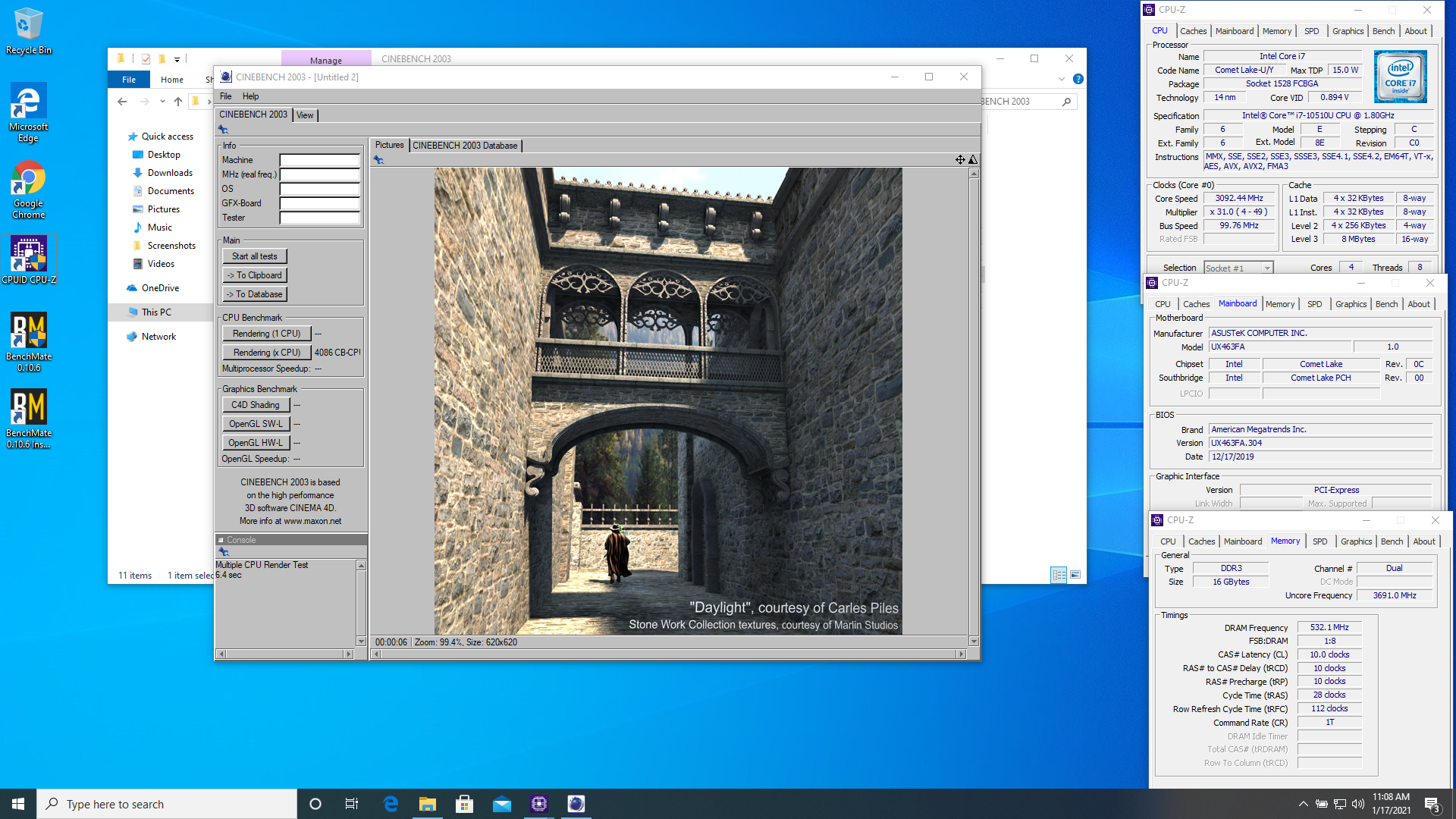Click the Machine input field
Viewport: 1456px width, 819px height.
(319, 160)
